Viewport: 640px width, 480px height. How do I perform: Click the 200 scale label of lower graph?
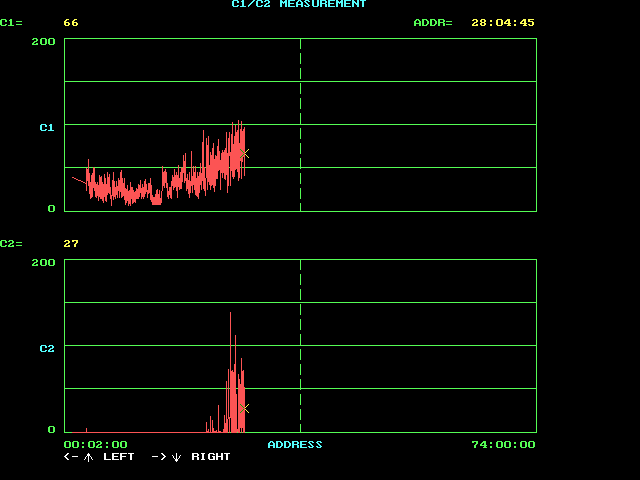[x=43, y=262]
